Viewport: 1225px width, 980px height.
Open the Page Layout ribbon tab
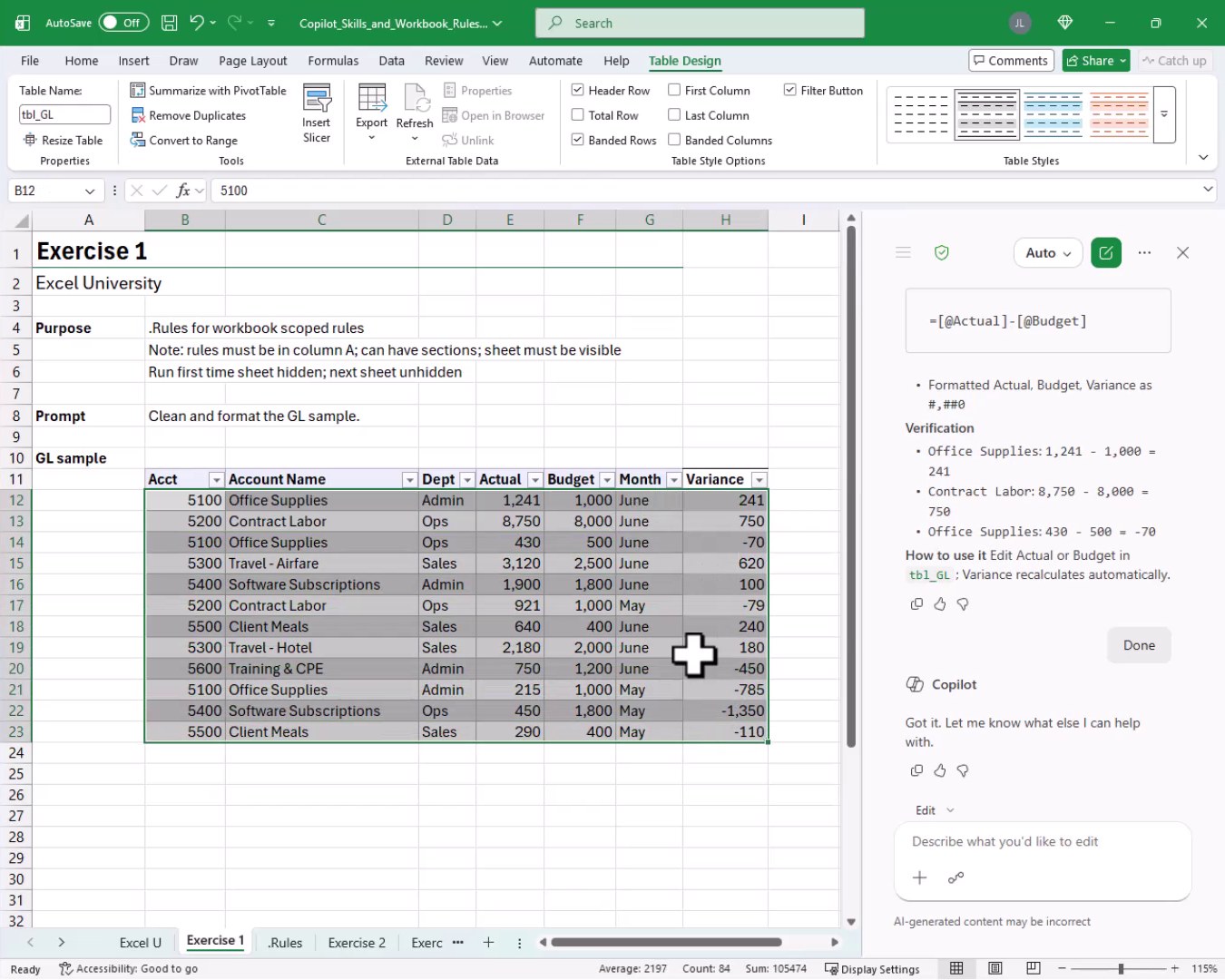[x=252, y=61]
